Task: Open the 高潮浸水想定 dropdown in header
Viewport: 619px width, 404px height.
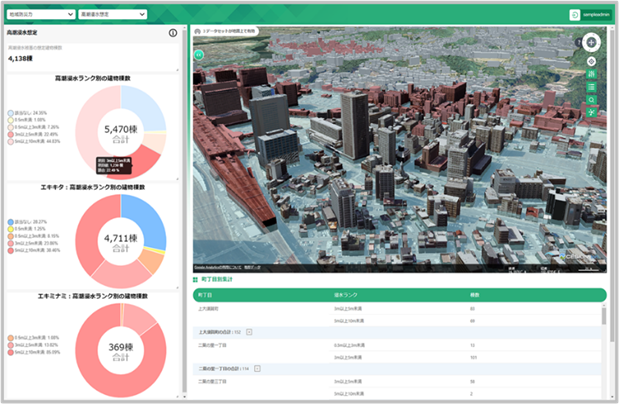Action: (x=113, y=15)
